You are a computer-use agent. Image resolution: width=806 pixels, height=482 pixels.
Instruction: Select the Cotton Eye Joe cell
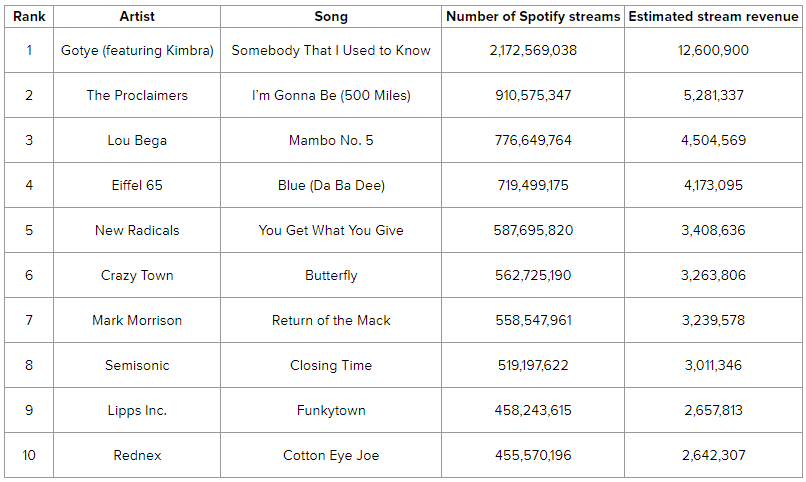click(x=331, y=455)
